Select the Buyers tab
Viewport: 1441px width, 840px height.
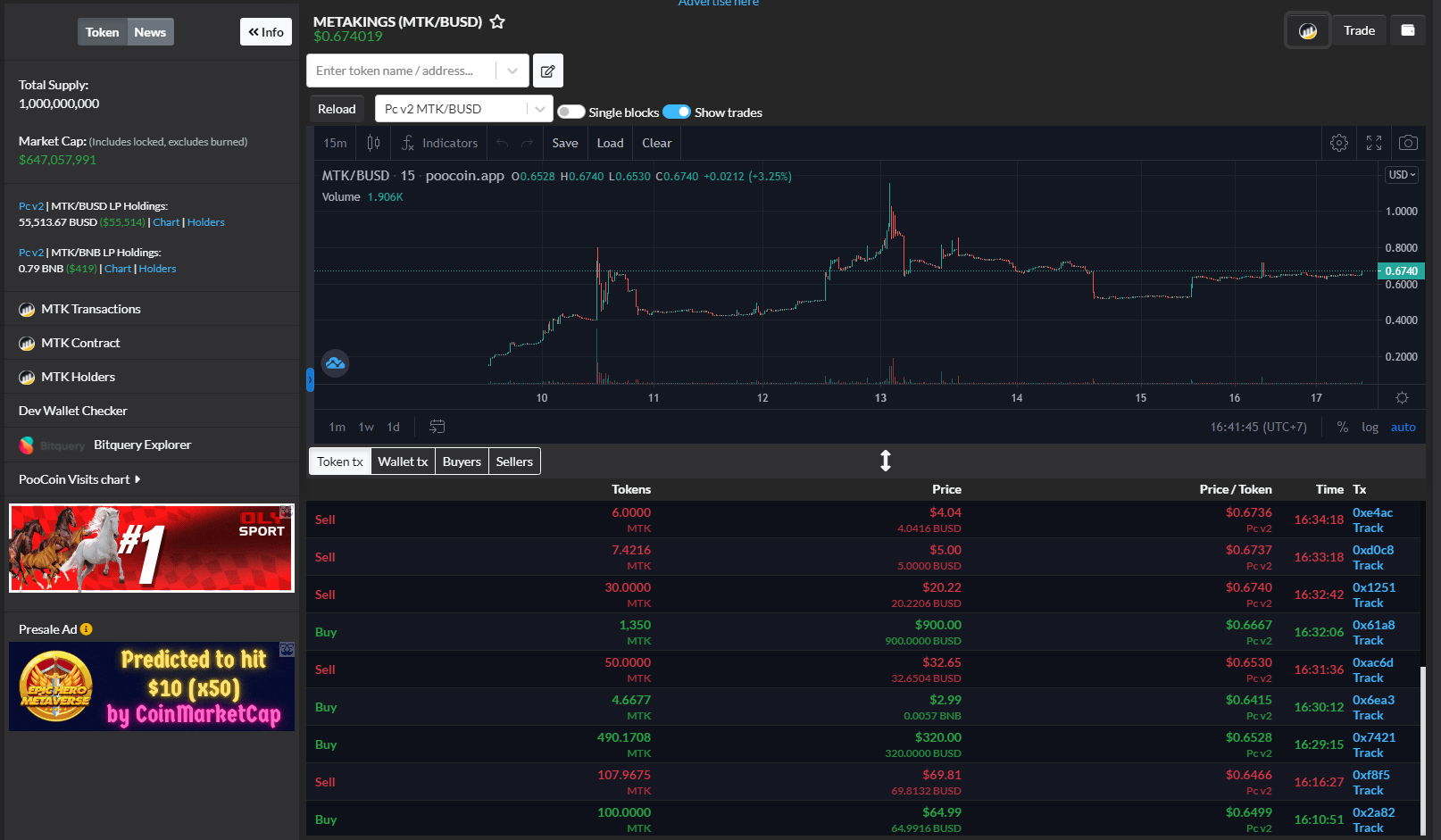[x=462, y=462]
